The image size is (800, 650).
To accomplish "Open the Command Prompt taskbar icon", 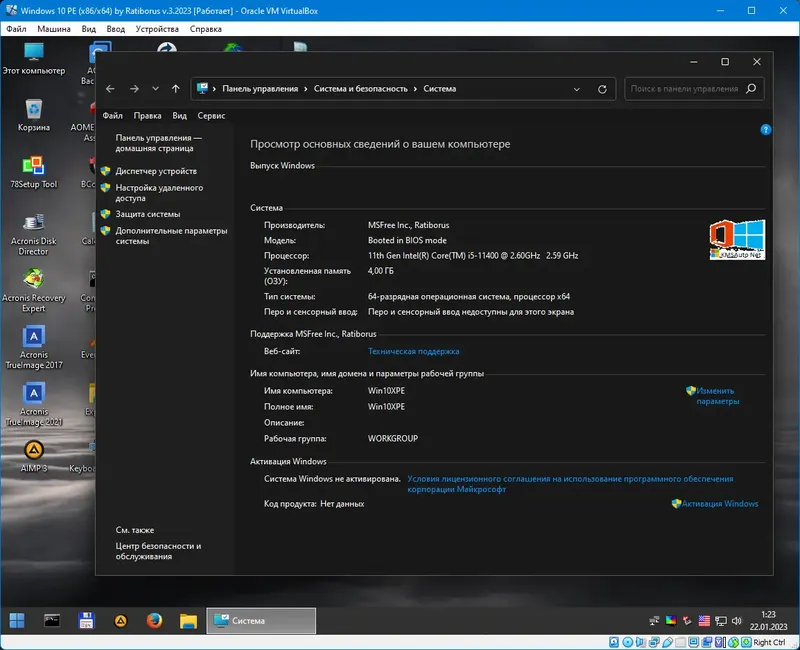I will click(x=53, y=620).
